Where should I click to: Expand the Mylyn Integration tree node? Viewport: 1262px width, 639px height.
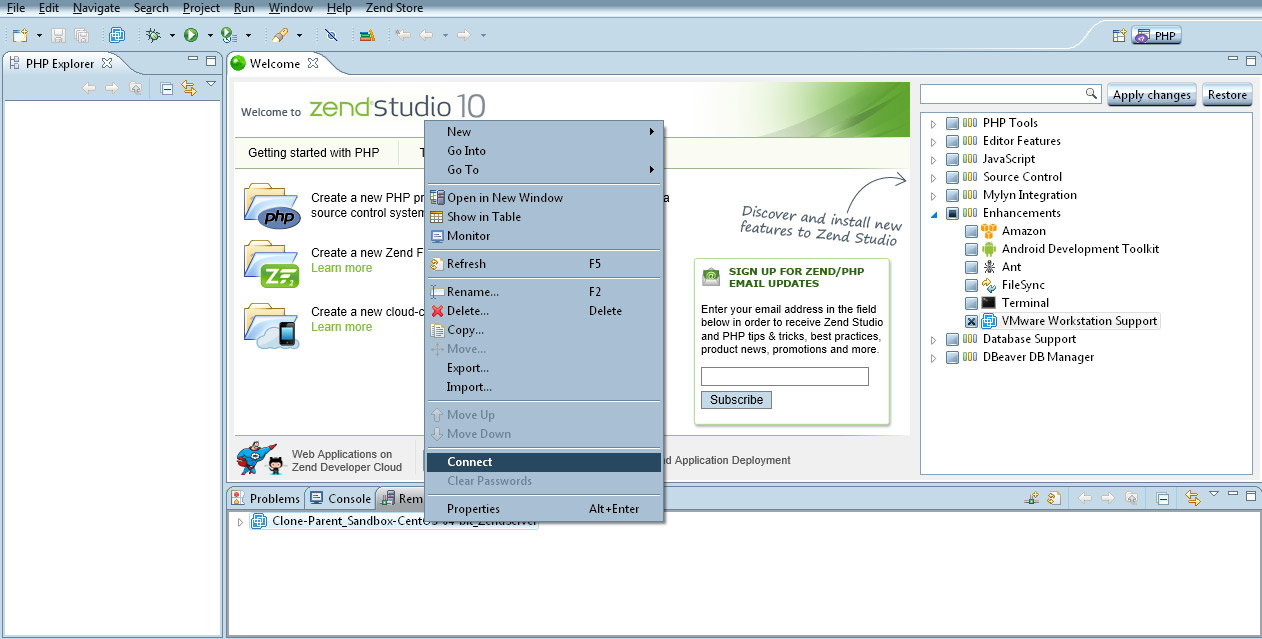tap(934, 195)
